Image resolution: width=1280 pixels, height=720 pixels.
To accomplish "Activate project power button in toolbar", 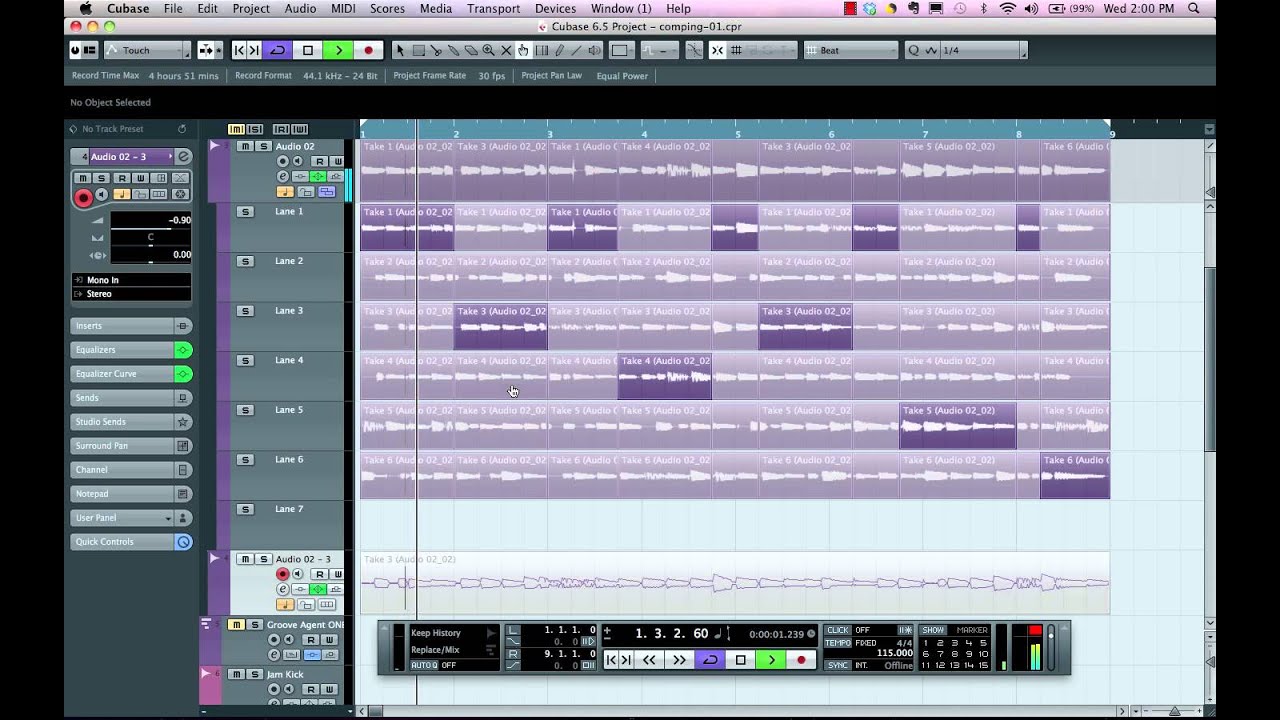I will pos(75,50).
